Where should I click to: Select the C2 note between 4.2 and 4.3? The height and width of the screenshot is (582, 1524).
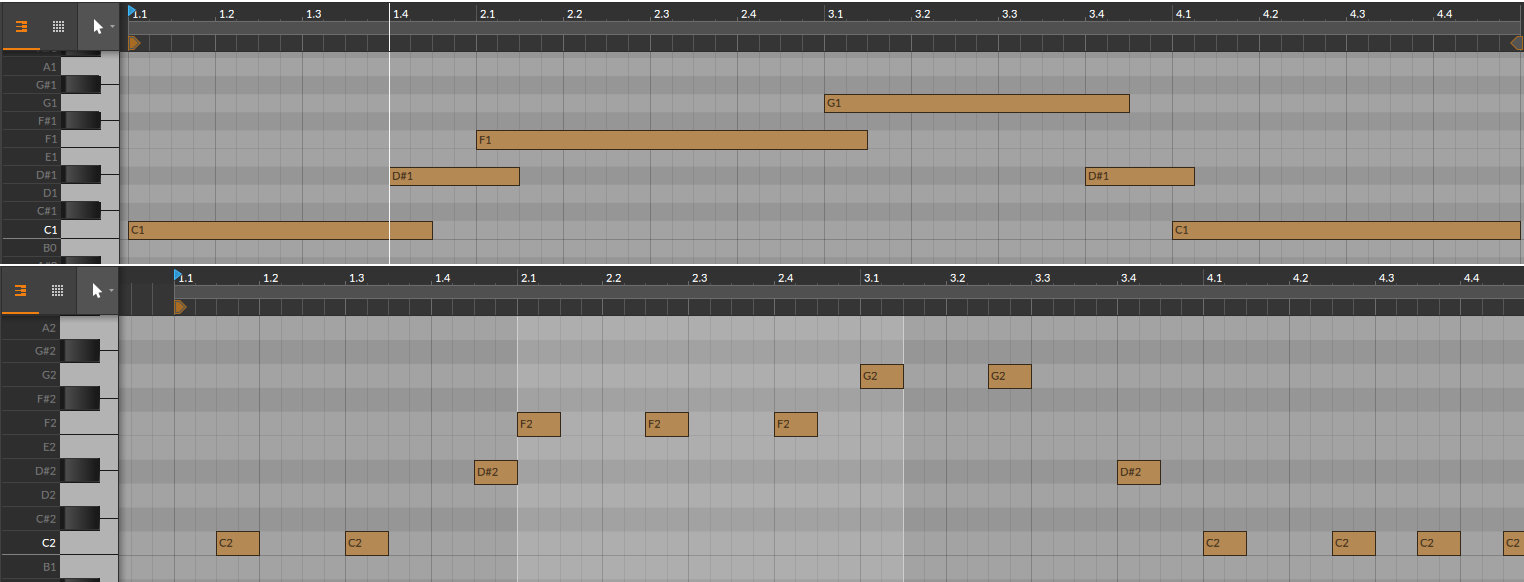(x=1353, y=543)
